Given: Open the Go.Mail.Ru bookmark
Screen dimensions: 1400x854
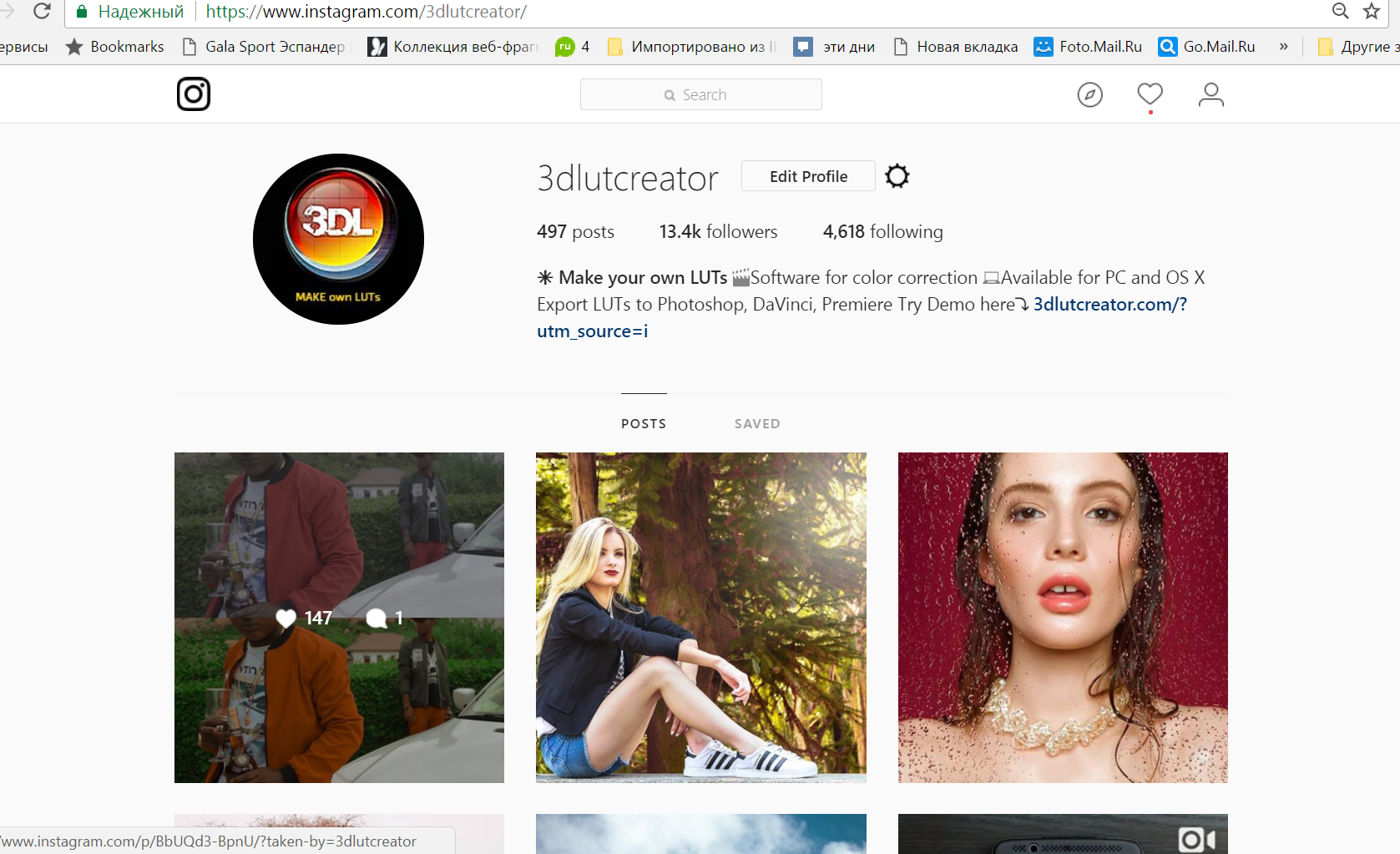Looking at the screenshot, I should 1206,47.
